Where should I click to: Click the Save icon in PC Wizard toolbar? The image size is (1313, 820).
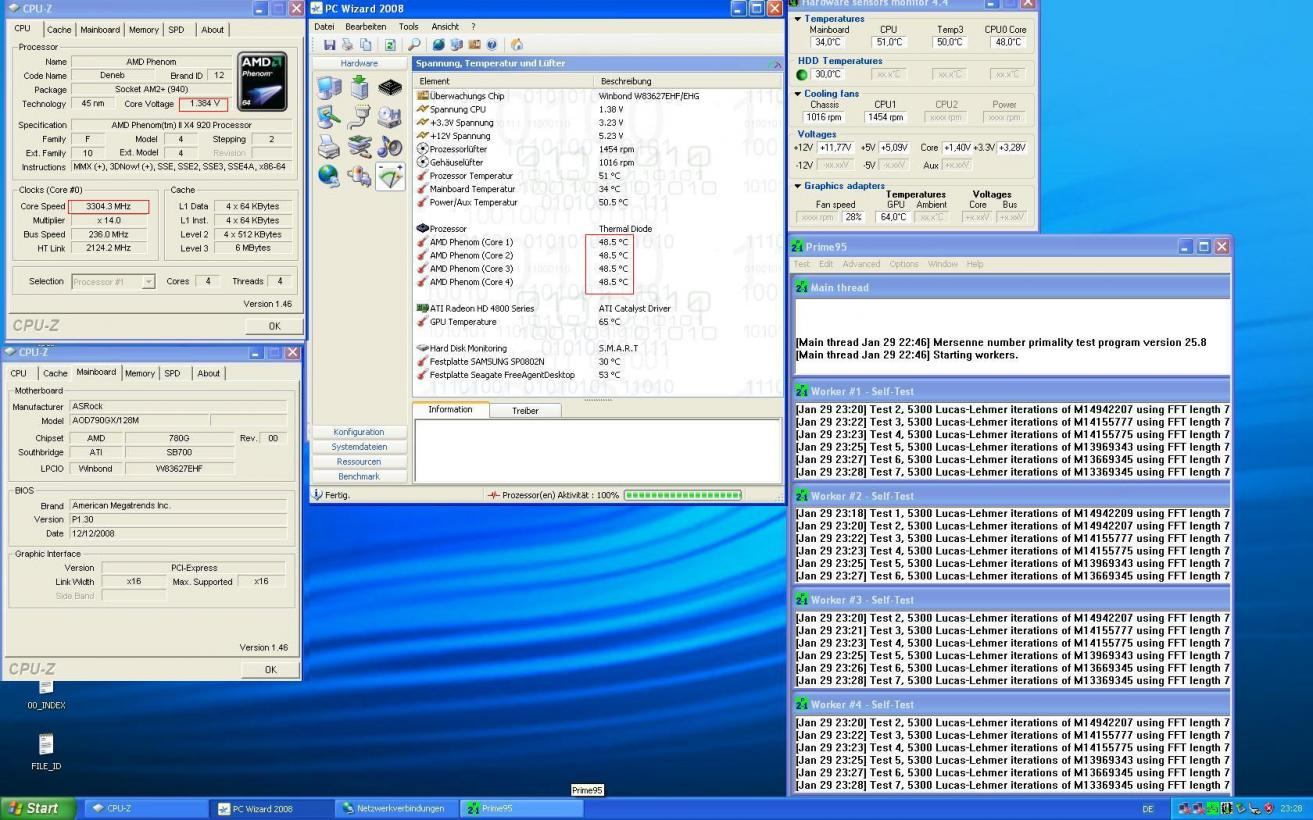(x=330, y=44)
